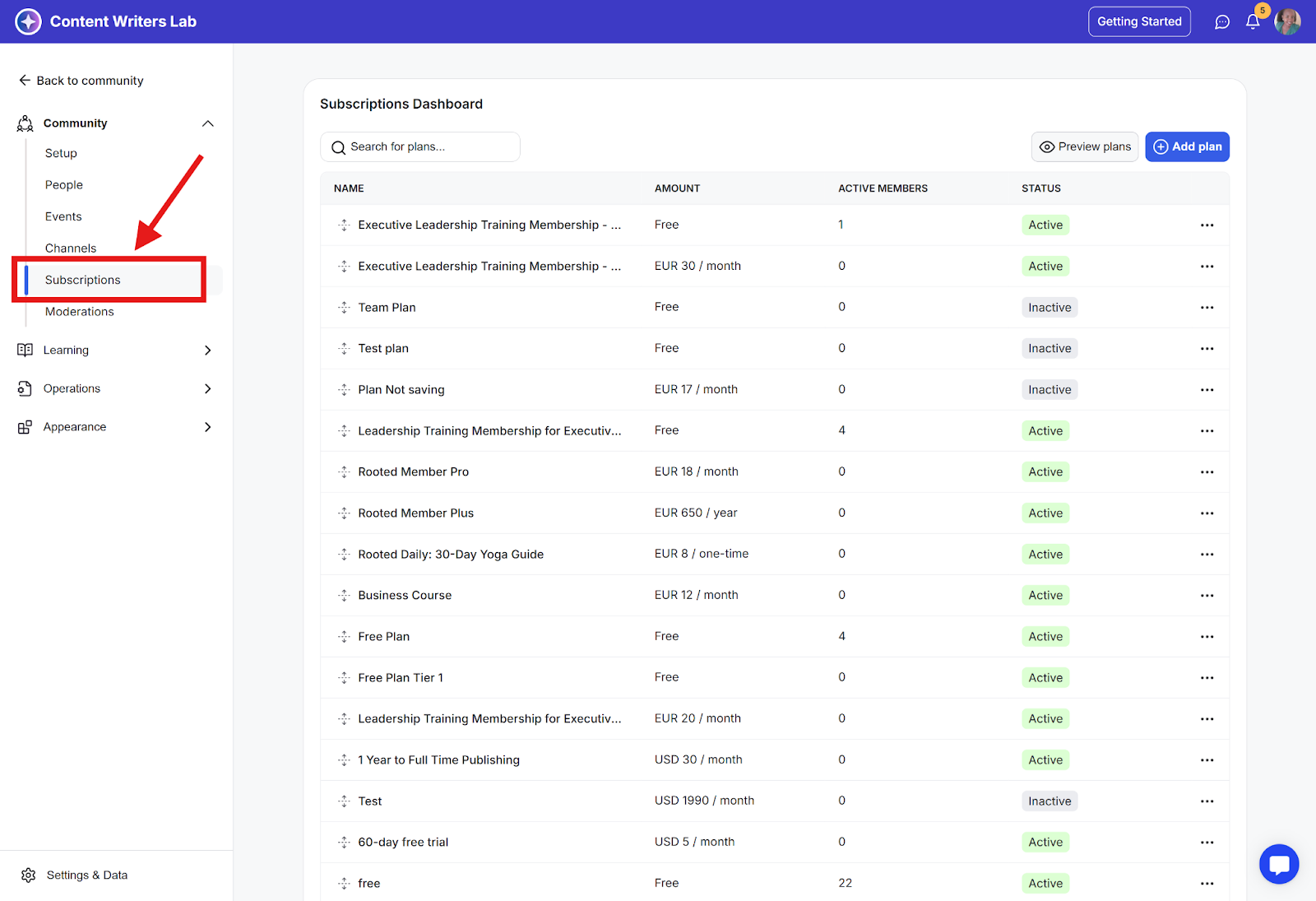Click Preview plans eye button
This screenshot has width=1316, height=901.
click(x=1085, y=147)
